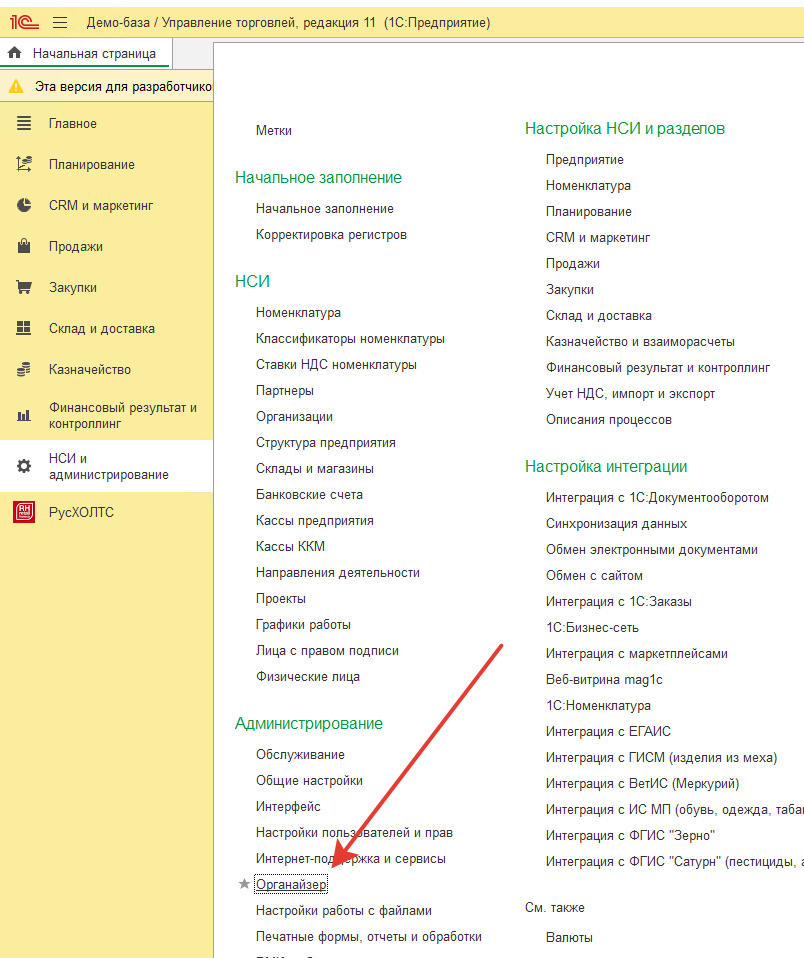Open Физические лица
The image size is (804, 958).
pyautogui.click(x=308, y=676)
